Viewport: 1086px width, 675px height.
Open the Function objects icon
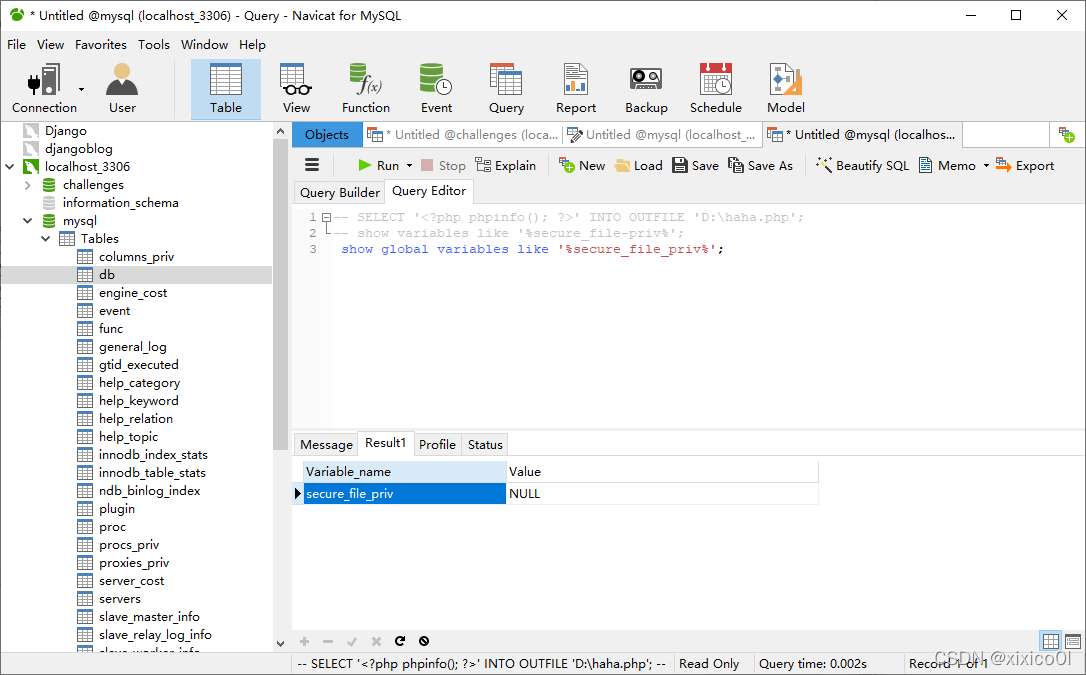pyautogui.click(x=366, y=89)
